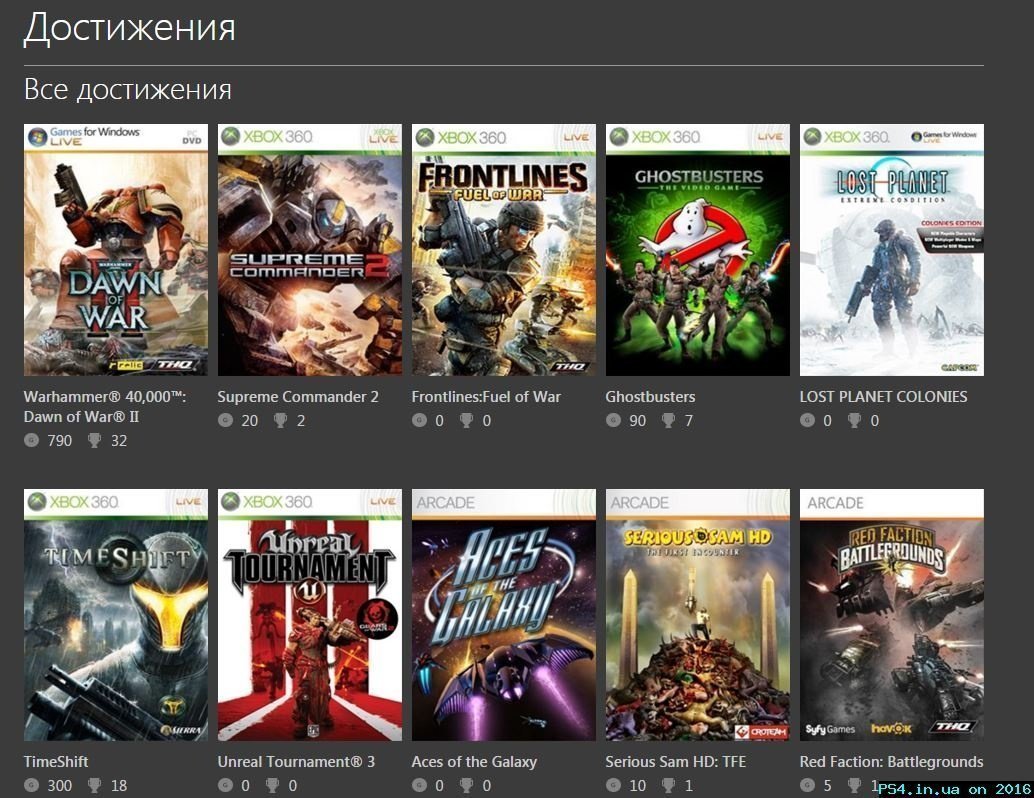Viewport: 1034px width, 798px height.
Task: Click the 90 gamerscore under Ghostbusters
Action: (x=638, y=420)
